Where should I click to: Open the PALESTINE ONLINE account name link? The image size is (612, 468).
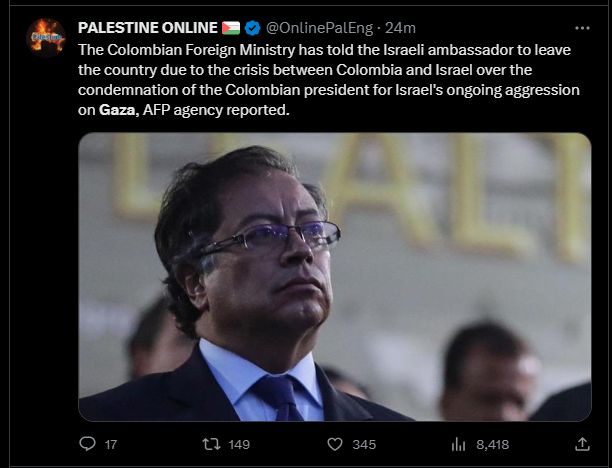coord(148,25)
